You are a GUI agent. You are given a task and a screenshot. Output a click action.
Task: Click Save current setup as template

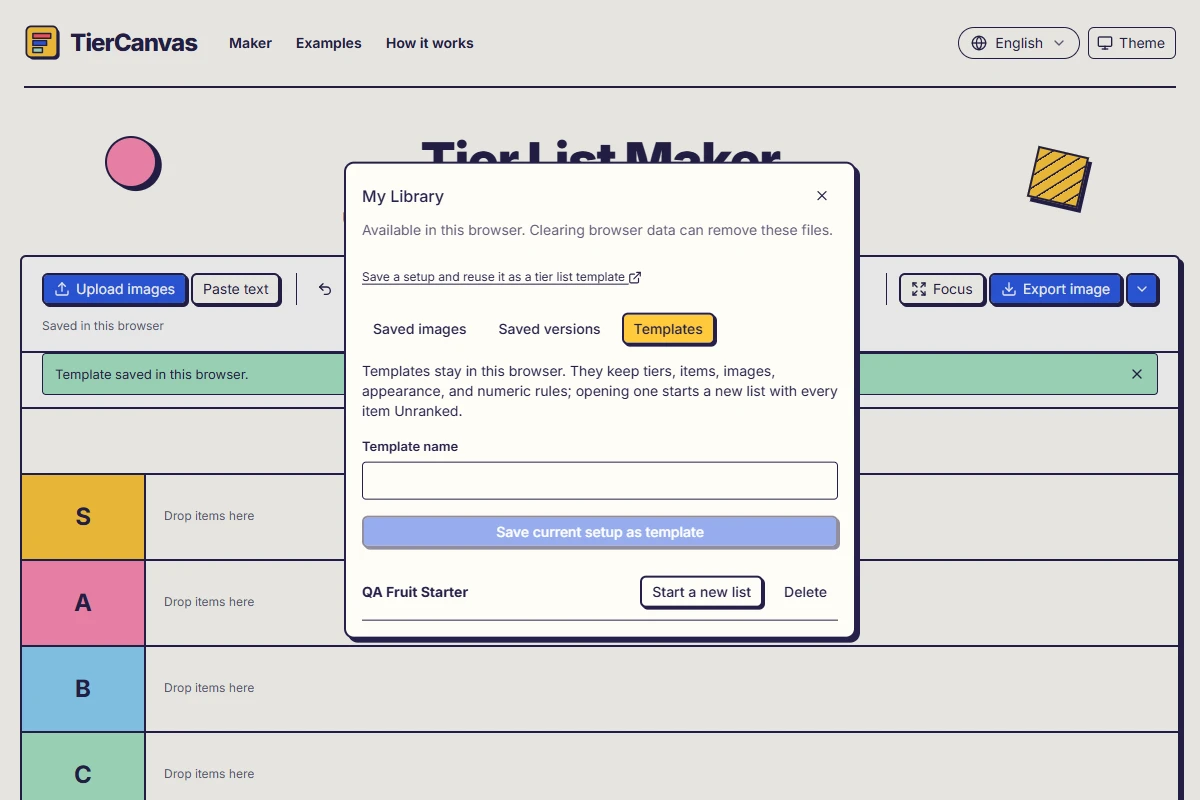point(600,532)
